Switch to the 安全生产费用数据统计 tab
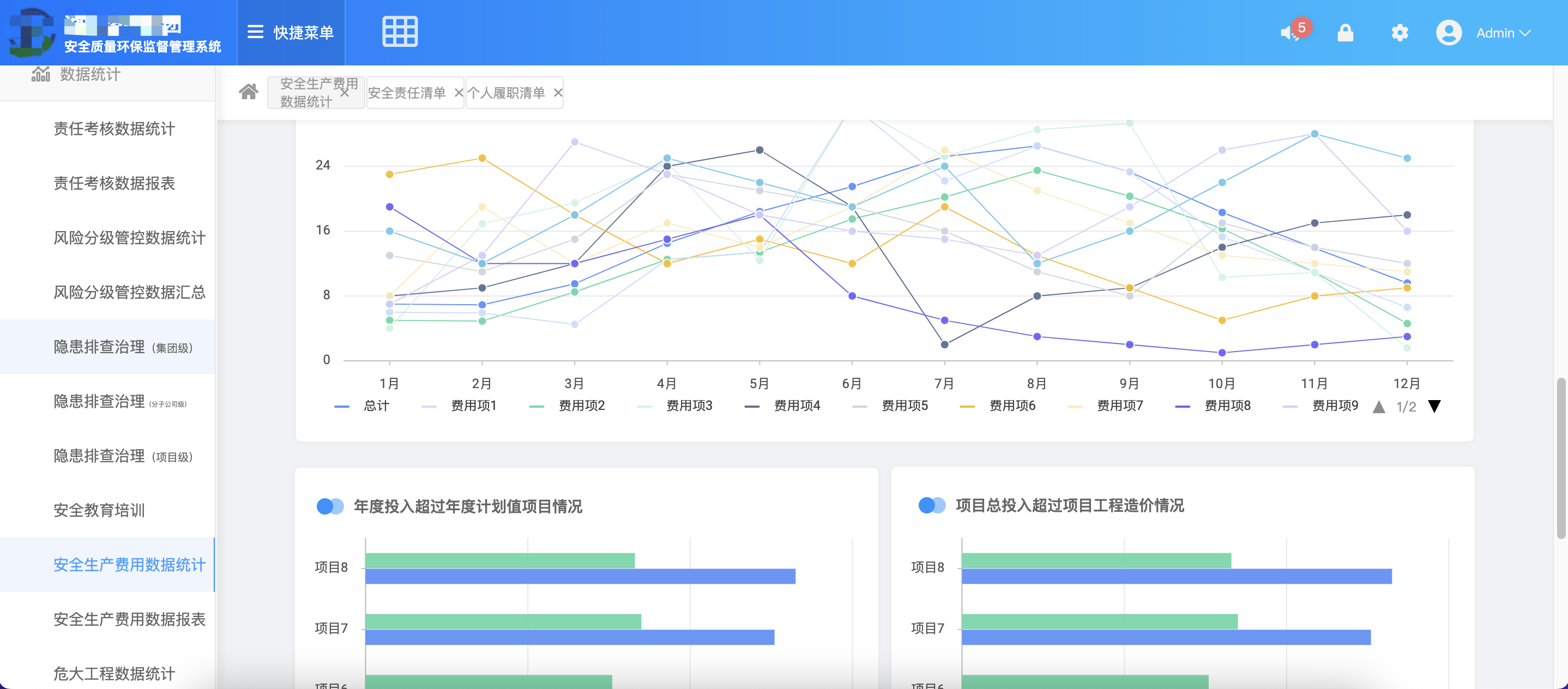Viewport: 1568px width, 689px height. coord(316,93)
